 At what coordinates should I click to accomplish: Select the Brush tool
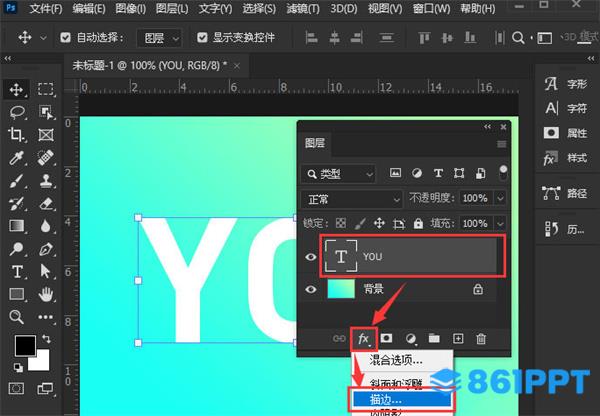click(x=16, y=181)
